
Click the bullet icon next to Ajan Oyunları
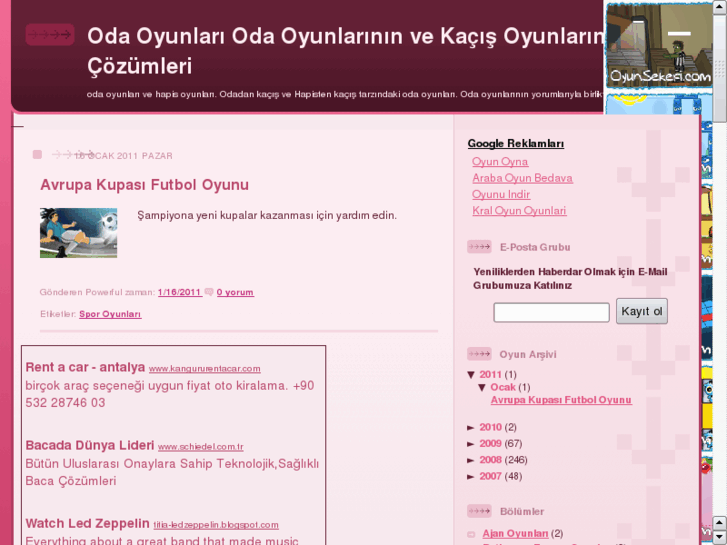tap(471, 534)
